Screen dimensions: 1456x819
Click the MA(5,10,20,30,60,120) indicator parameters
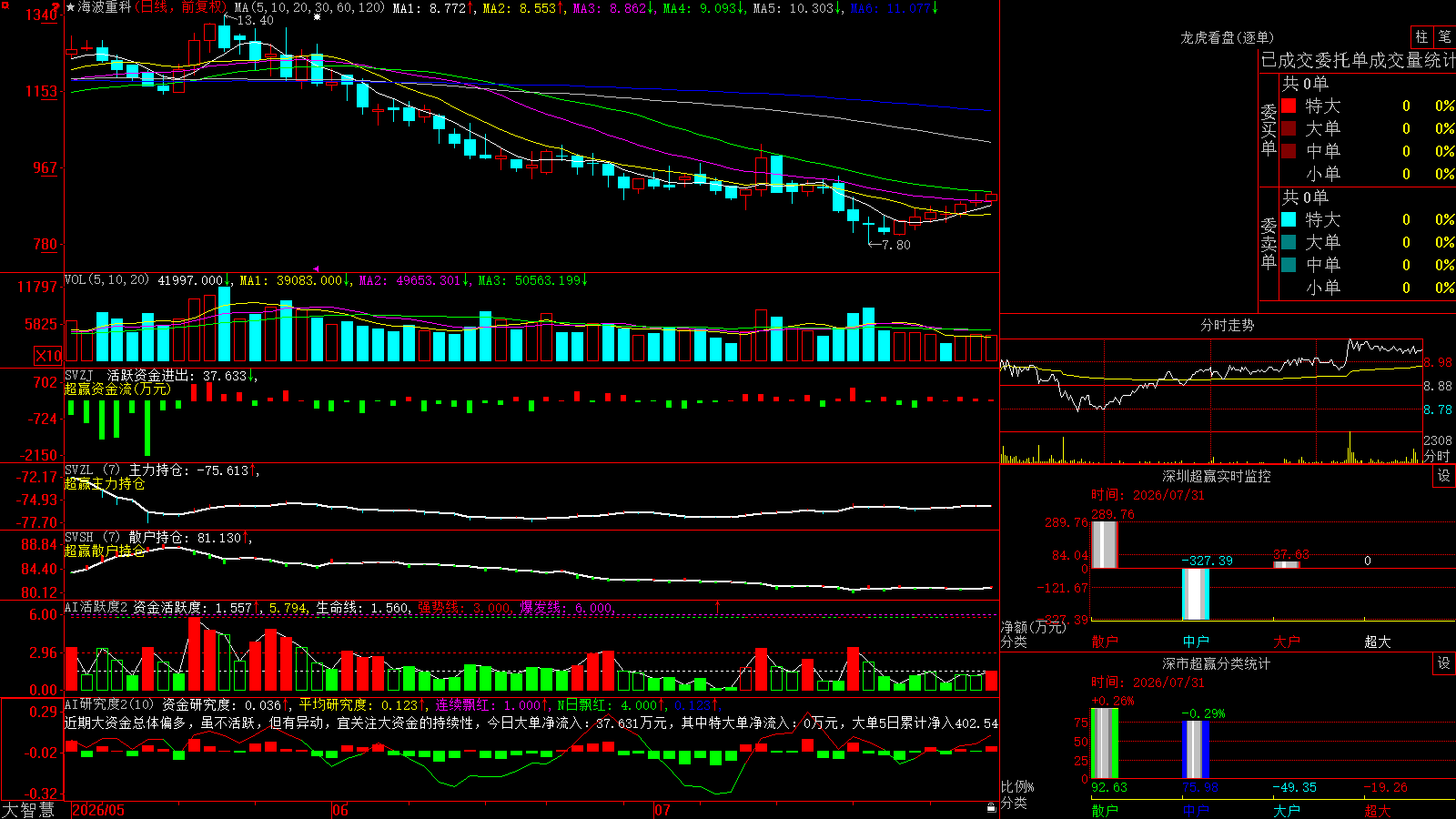pyautogui.click(x=310, y=7)
